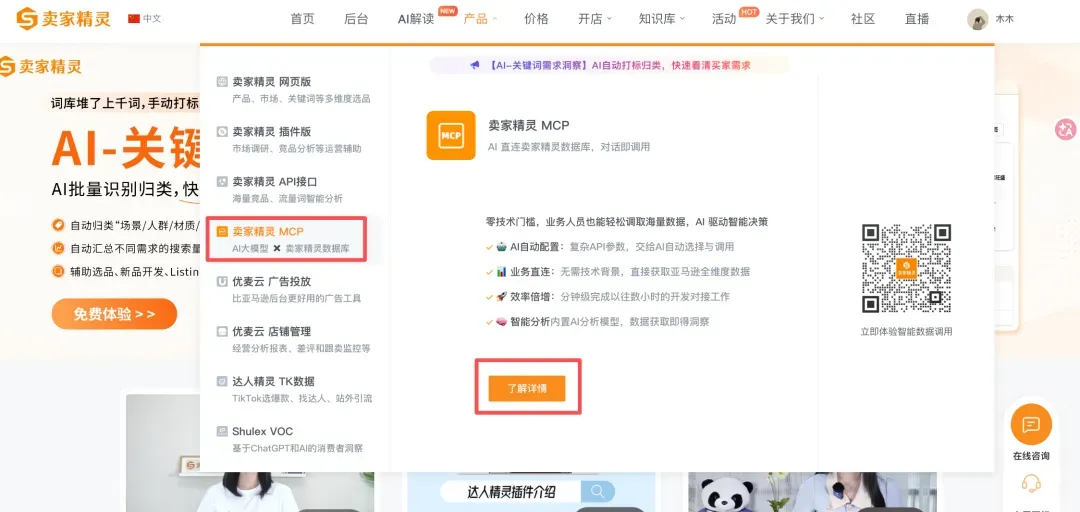Expand the 知识库 dropdown menu
The height and width of the screenshot is (512, 1080).
click(x=661, y=19)
